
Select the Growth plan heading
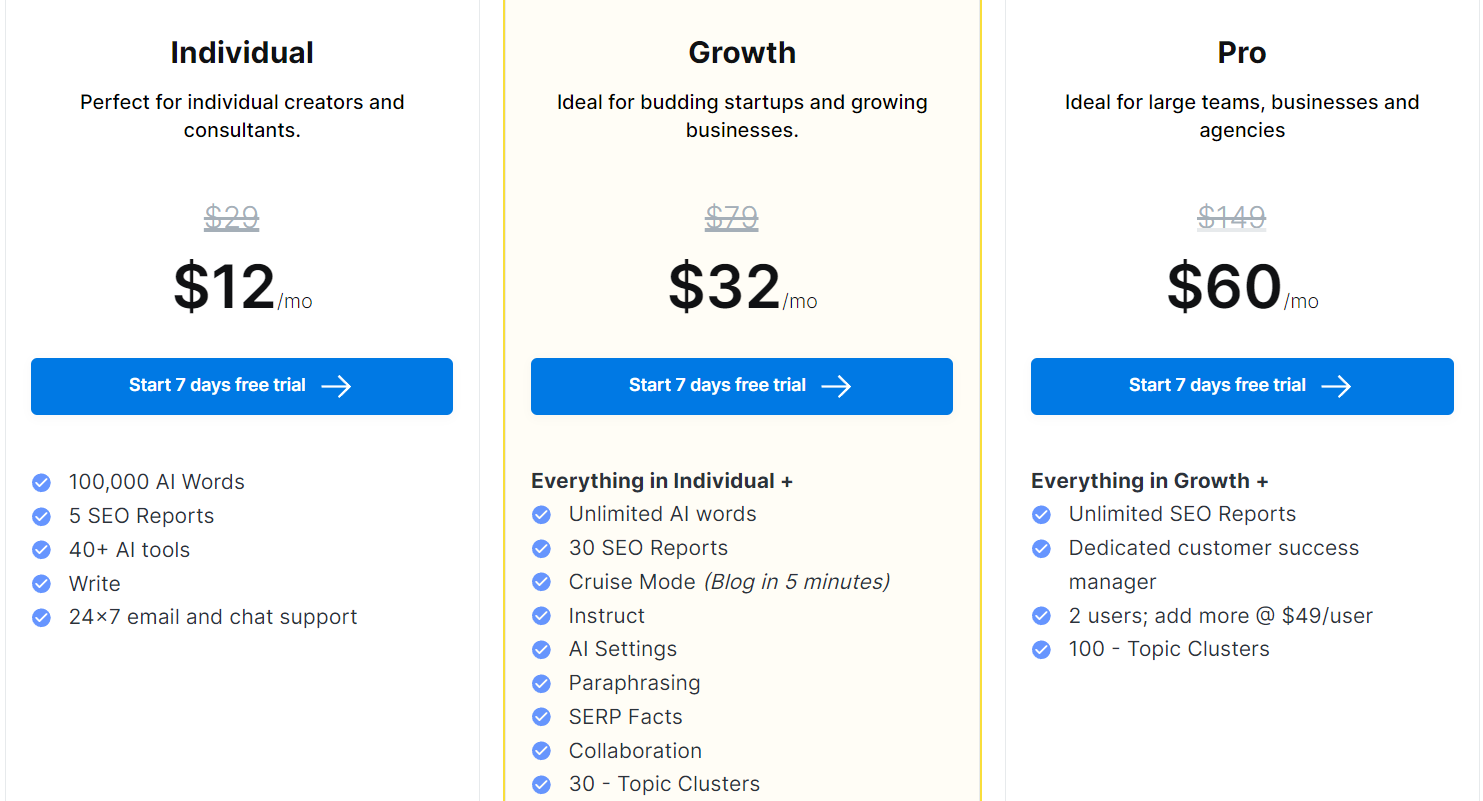point(742,52)
